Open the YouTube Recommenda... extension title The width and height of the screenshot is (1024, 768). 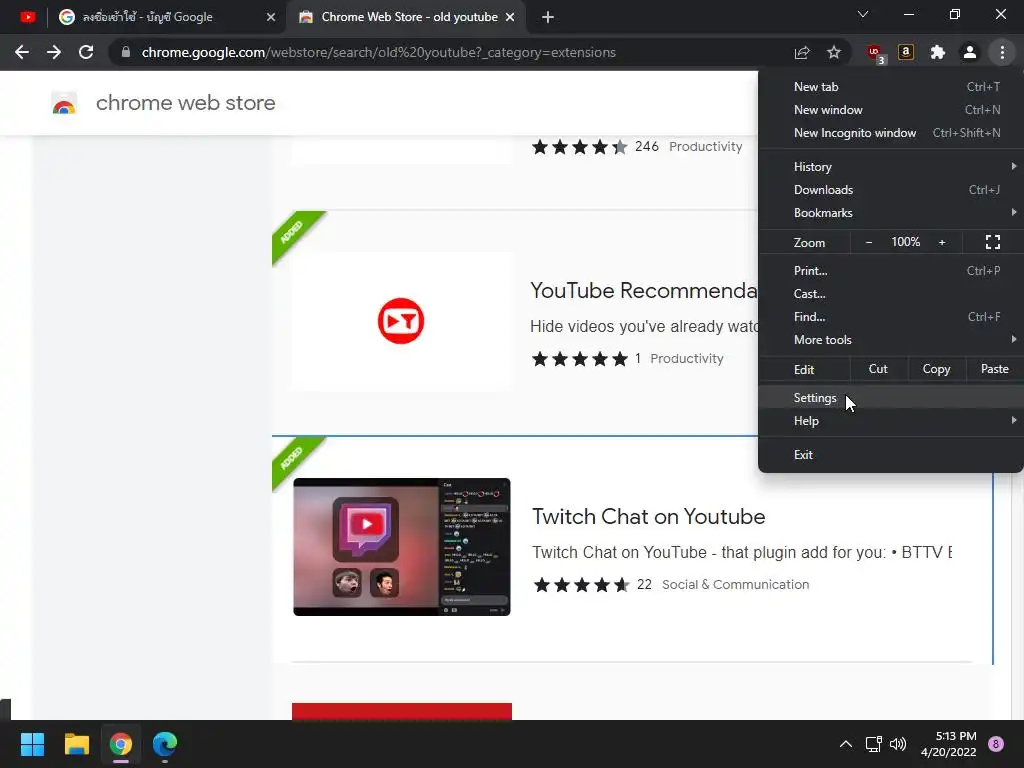pyautogui.click(x=644, y=291)
